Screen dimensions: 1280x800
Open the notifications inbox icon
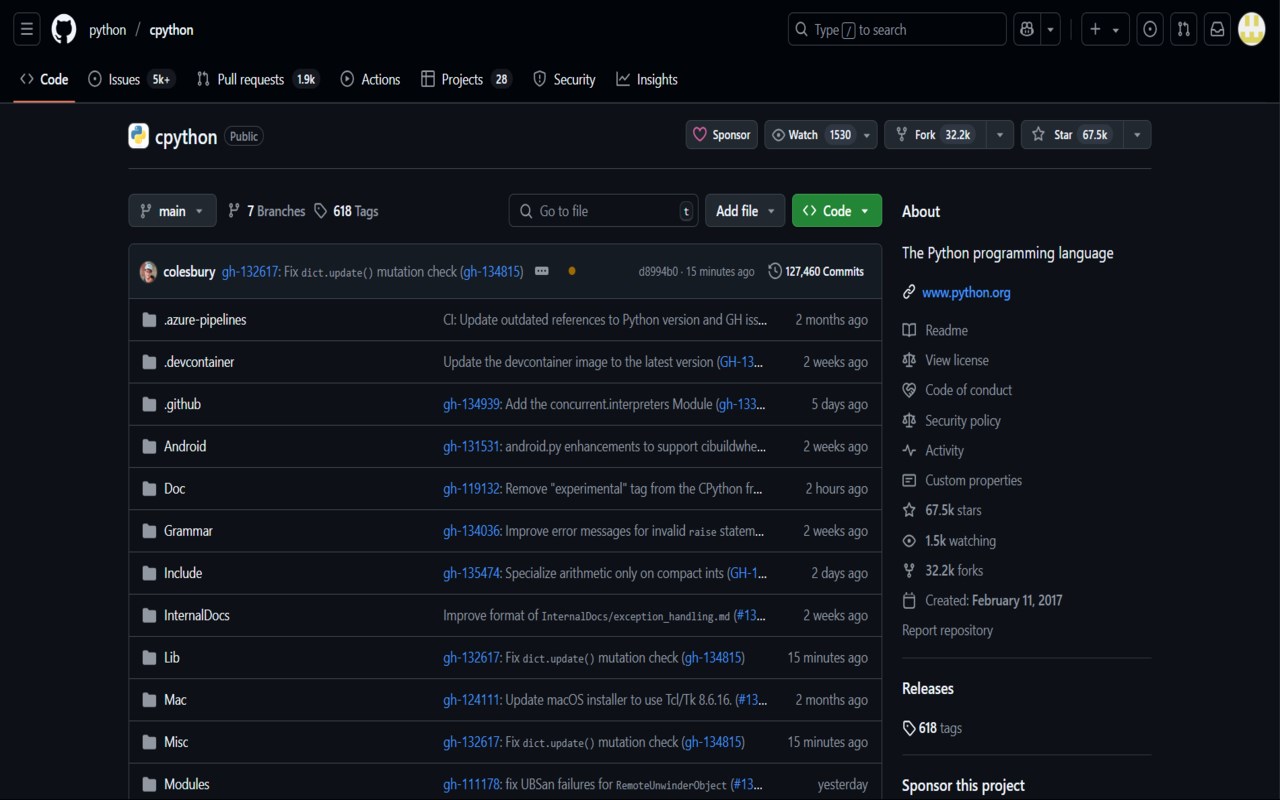(x=1217, y=29)
